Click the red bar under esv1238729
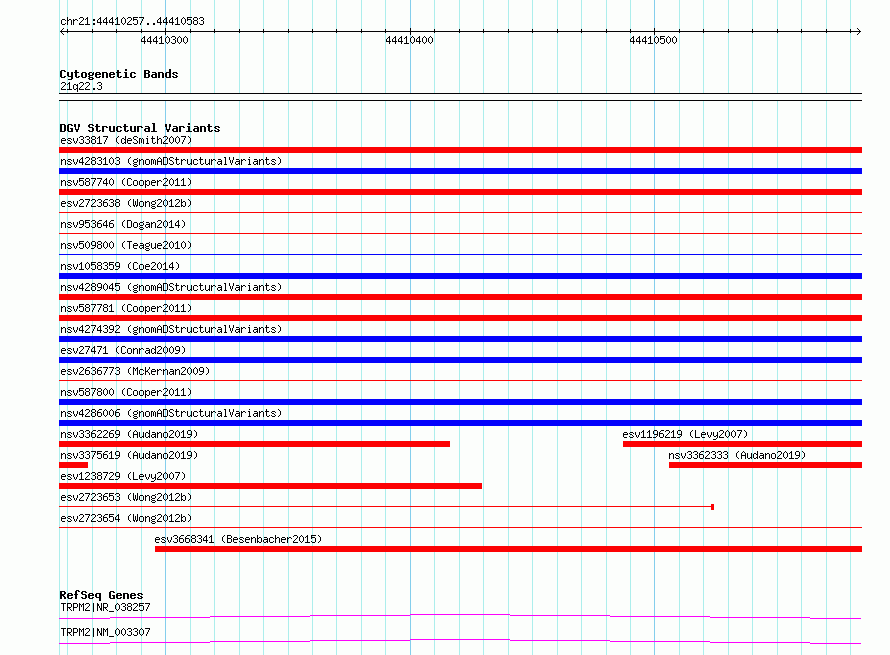 271,486
